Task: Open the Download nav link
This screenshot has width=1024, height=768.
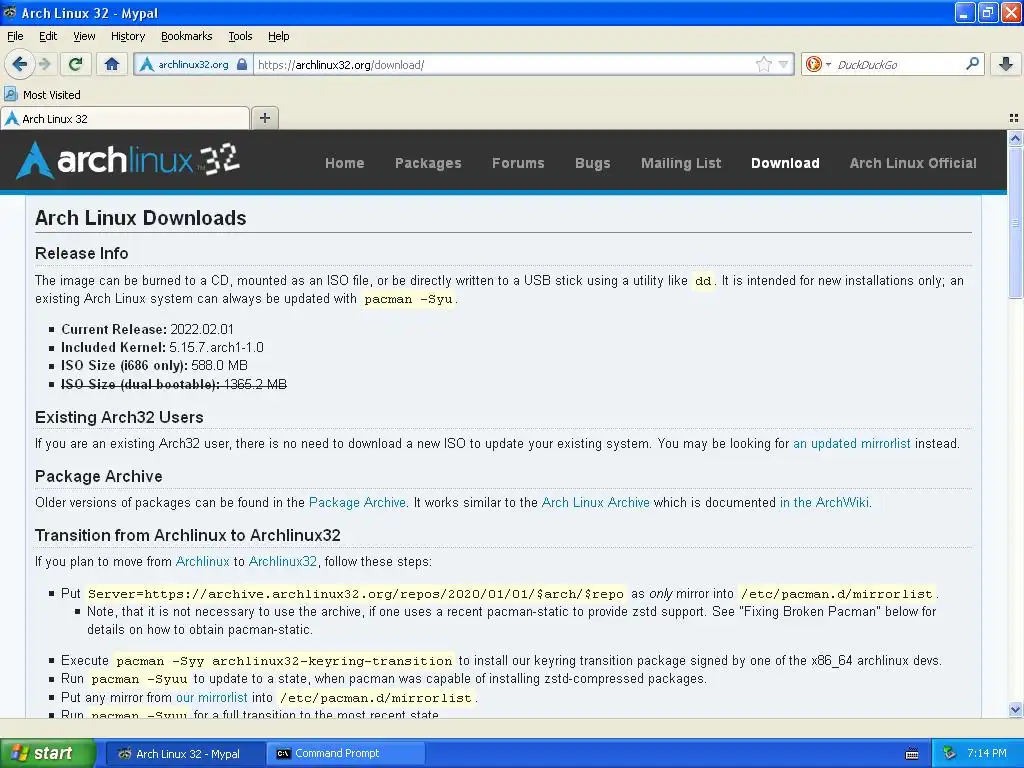Action: pos(785,163)
